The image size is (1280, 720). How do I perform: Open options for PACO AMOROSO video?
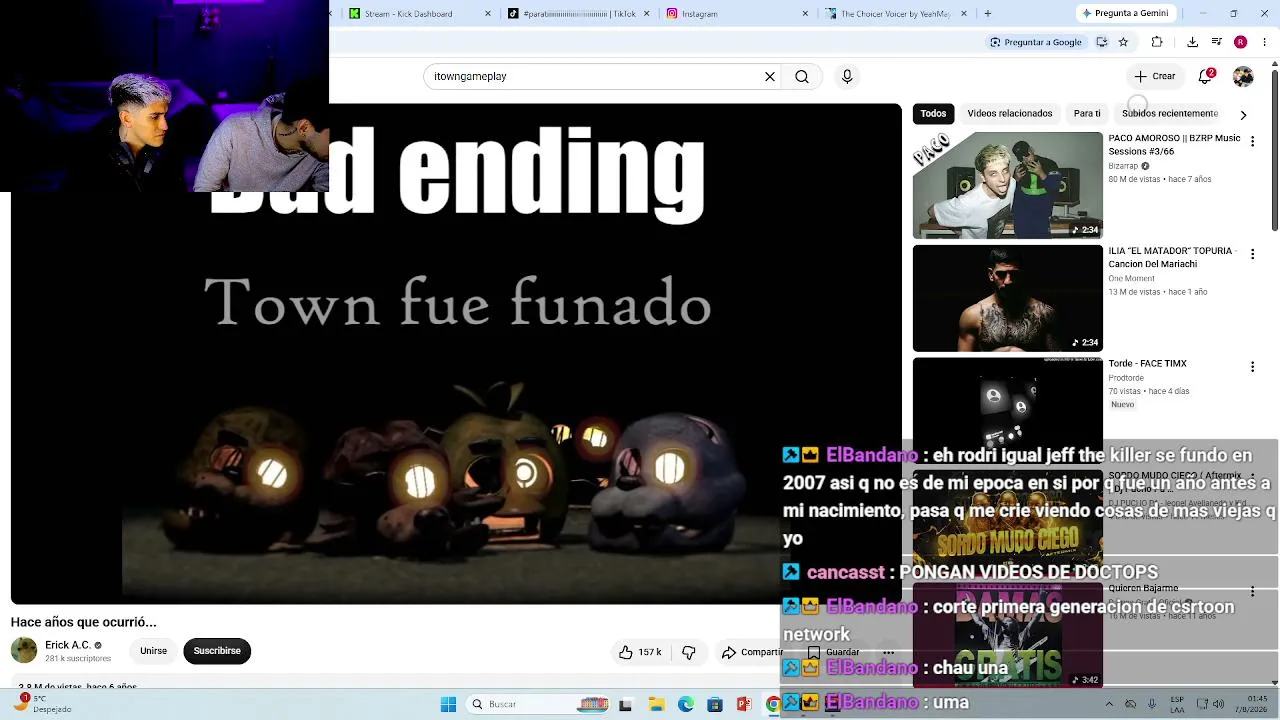tap(1252, 142)
